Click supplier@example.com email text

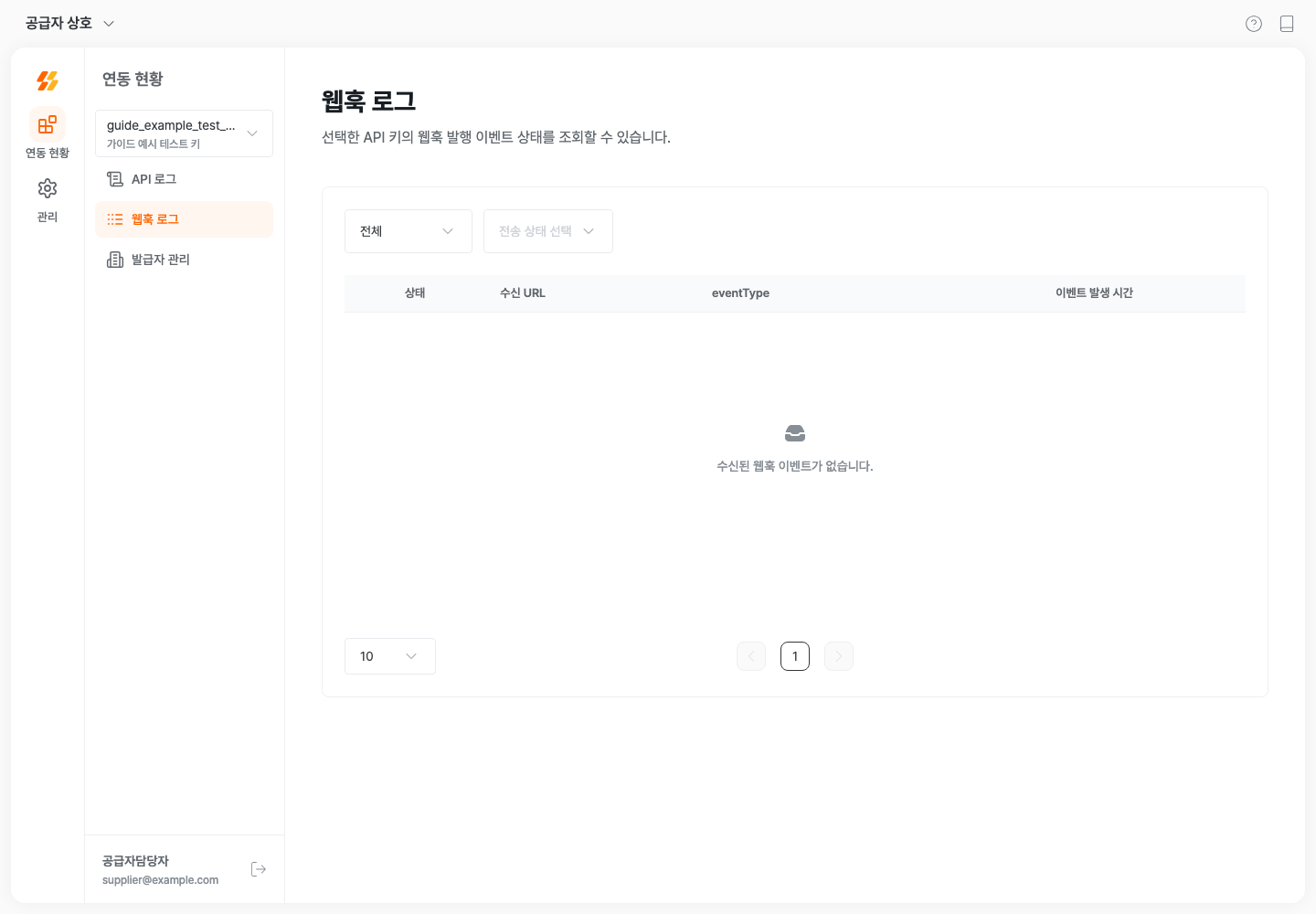161,880
